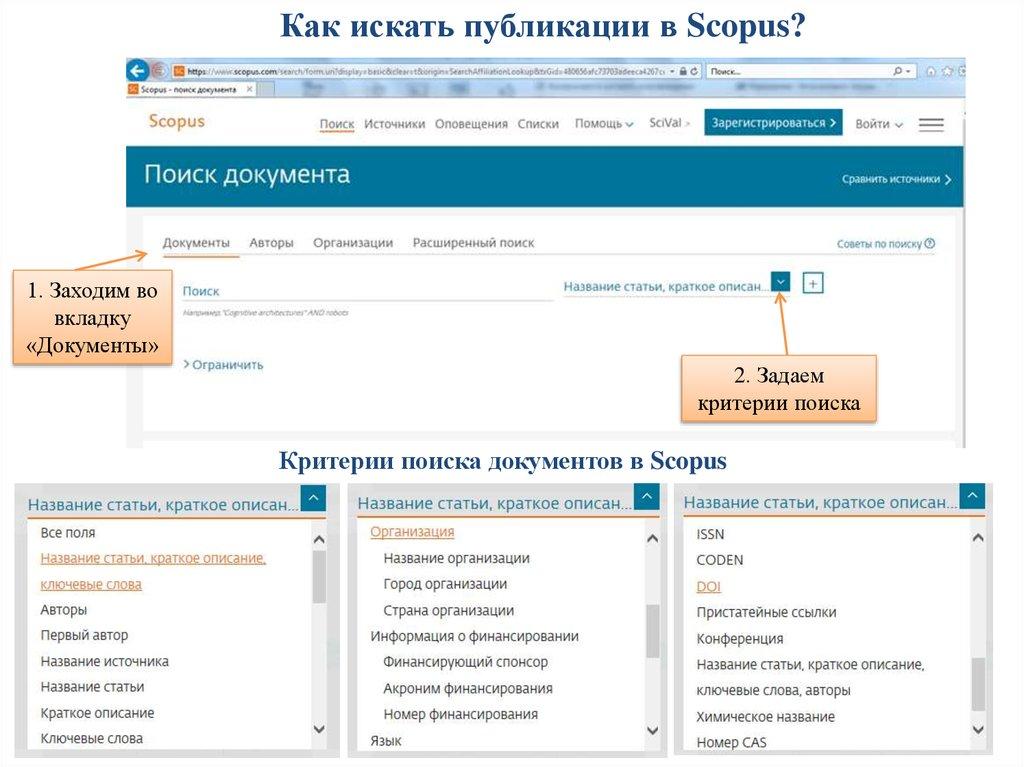1024x767 pixels.
Task: Open the Войти dropdown
Action: click(878, 124)
